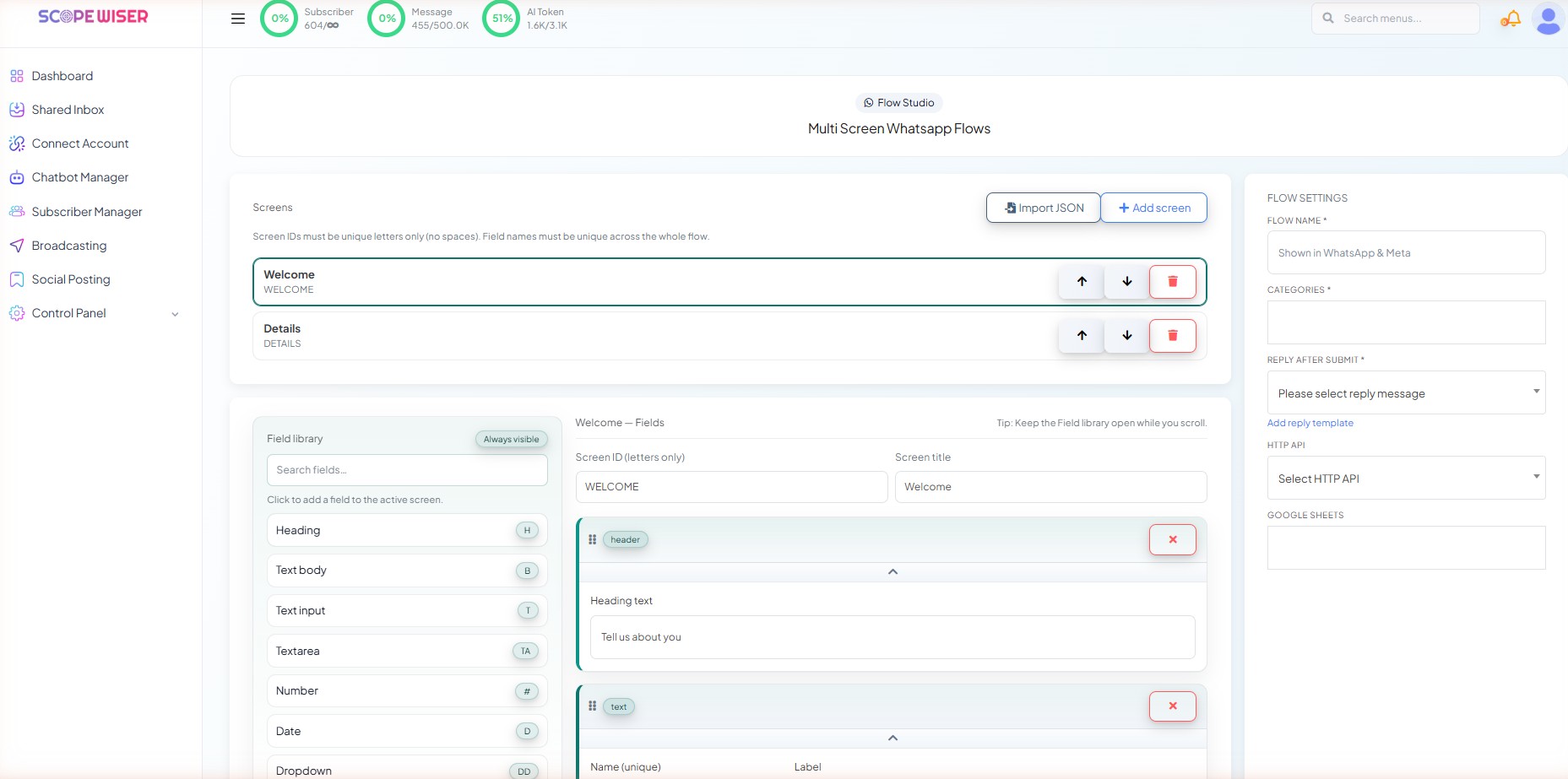Click the Add screen button

[x=1154, y=208]
